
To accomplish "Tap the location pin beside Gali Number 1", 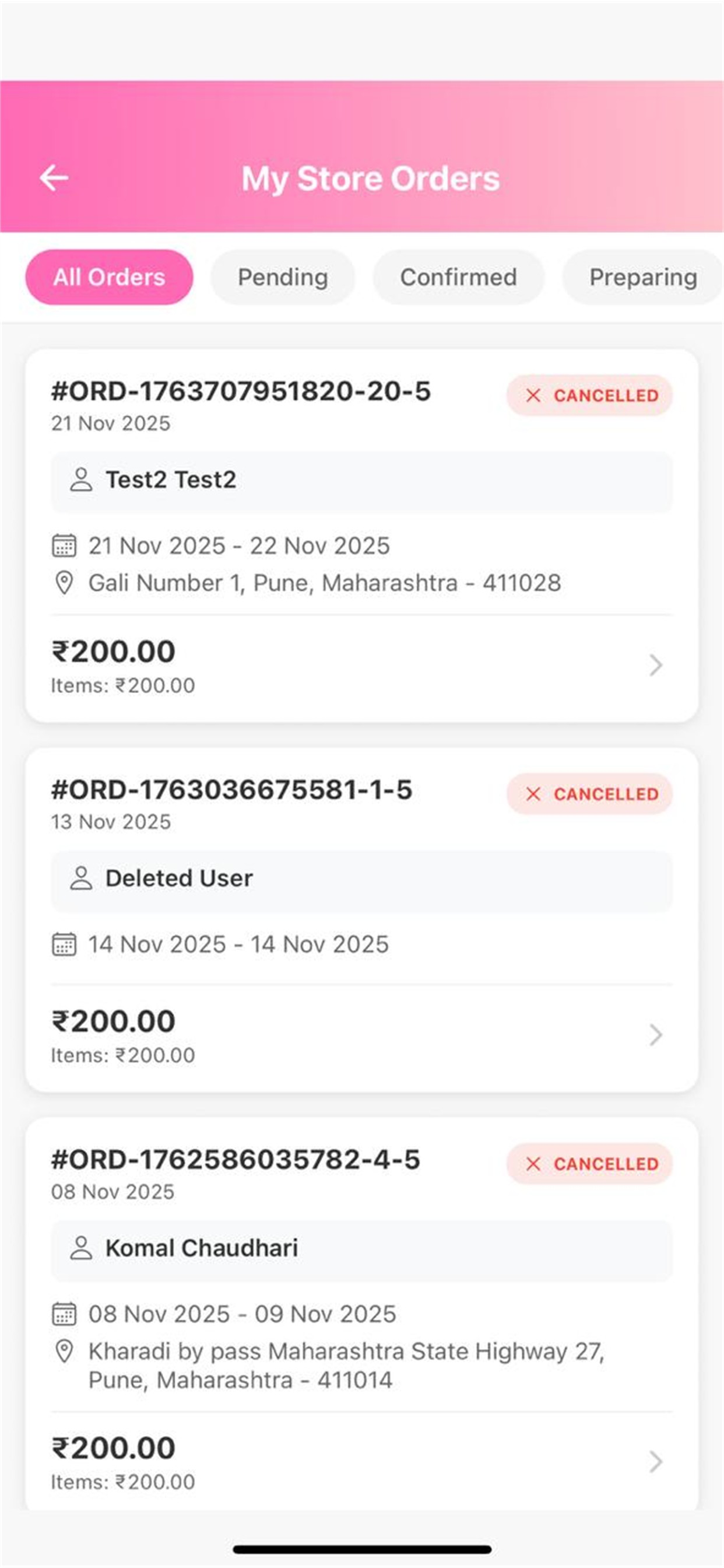I will (64, 583).
